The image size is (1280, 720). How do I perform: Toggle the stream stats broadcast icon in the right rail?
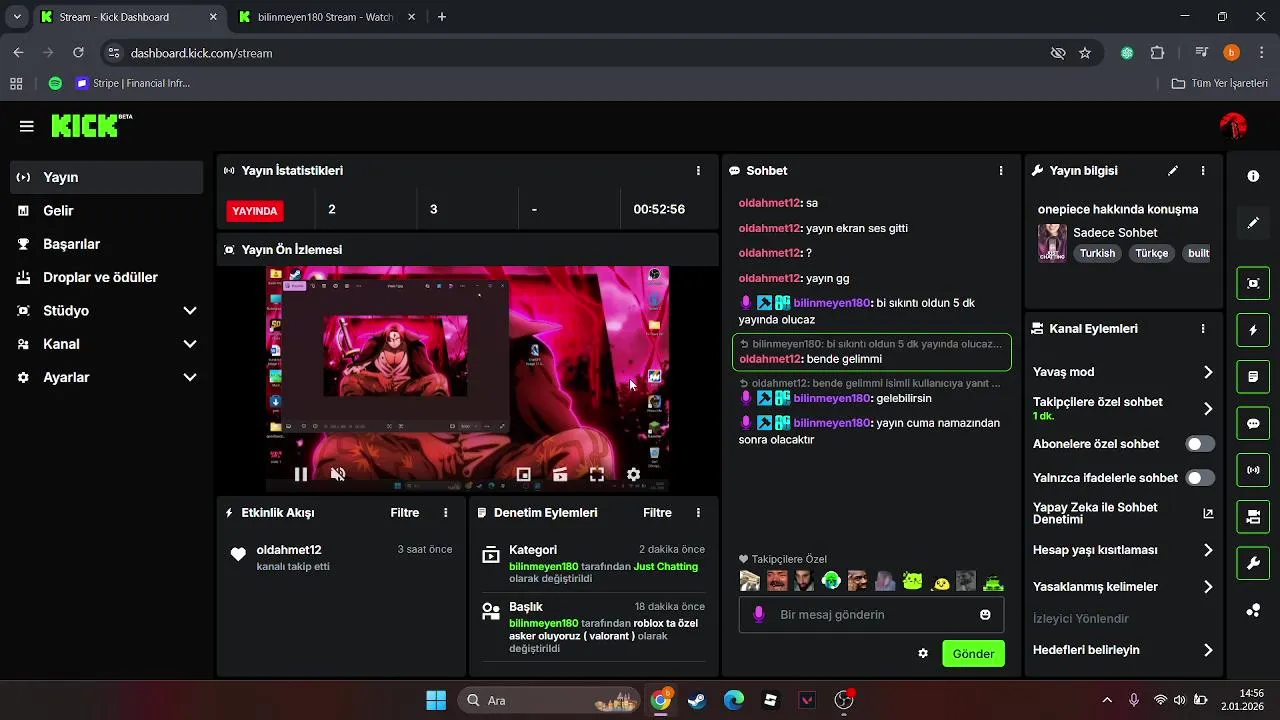pos(1253,470)
